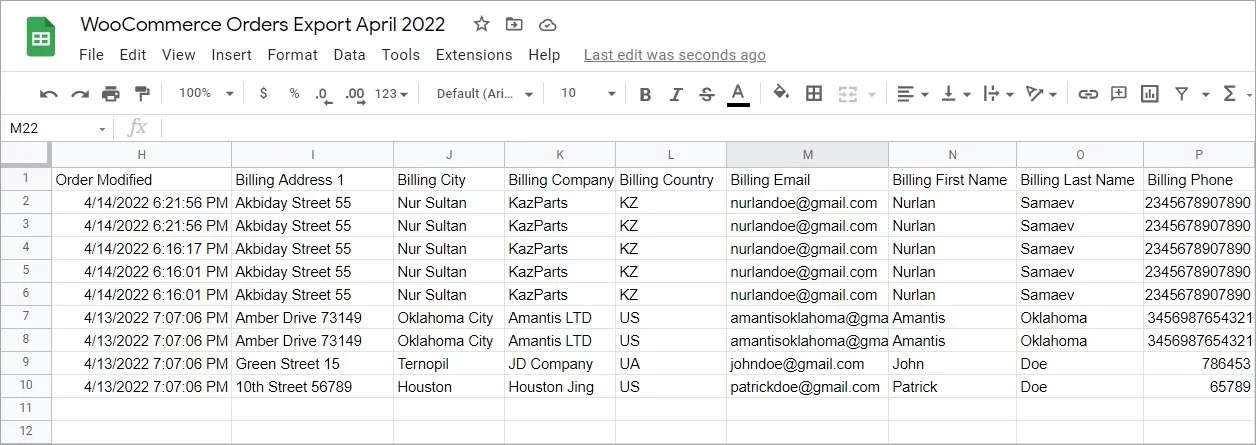
Task: Open the zoom 100% dropdown
Action: tap(206, 93)
